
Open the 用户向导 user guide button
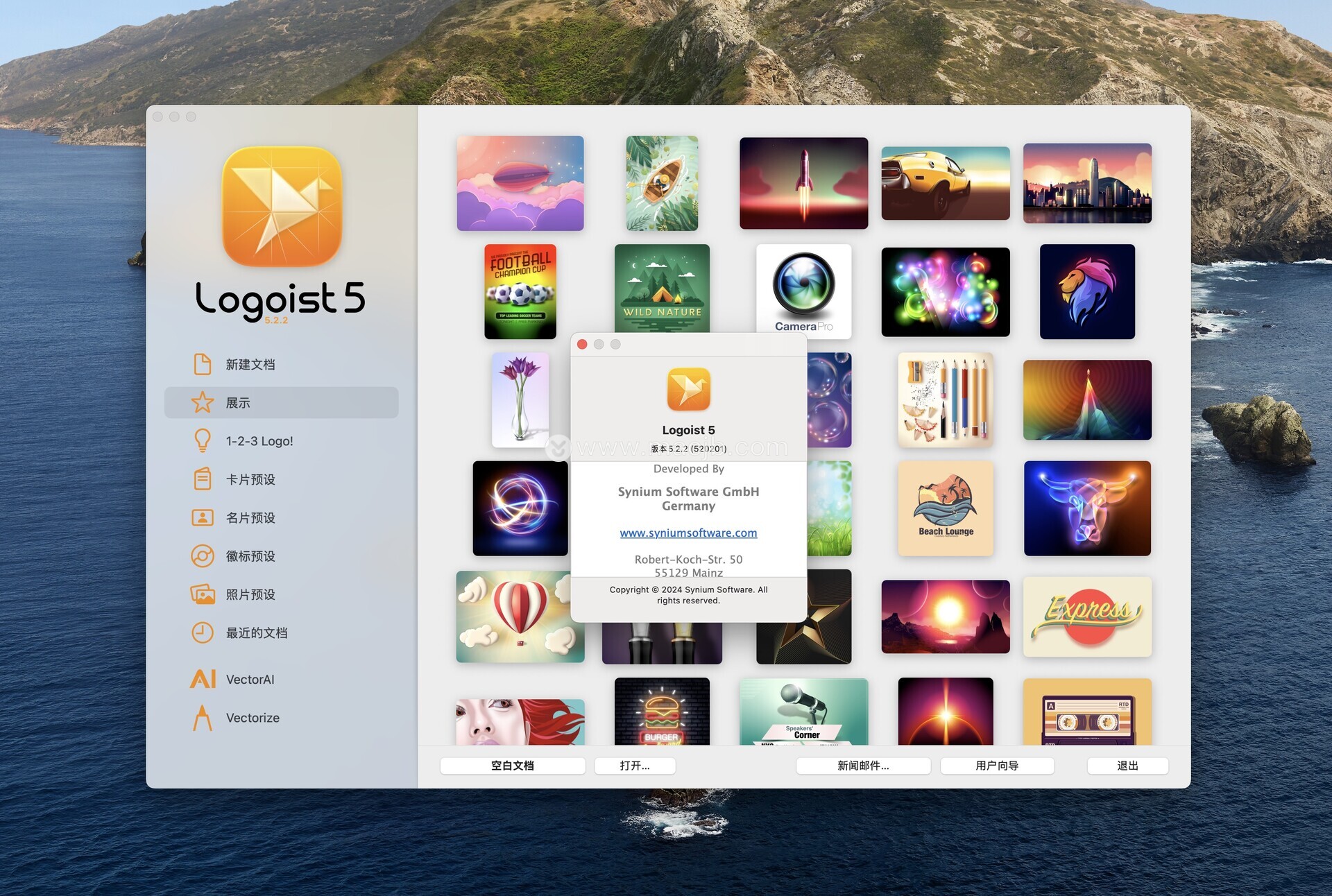(x=997, y=766)
